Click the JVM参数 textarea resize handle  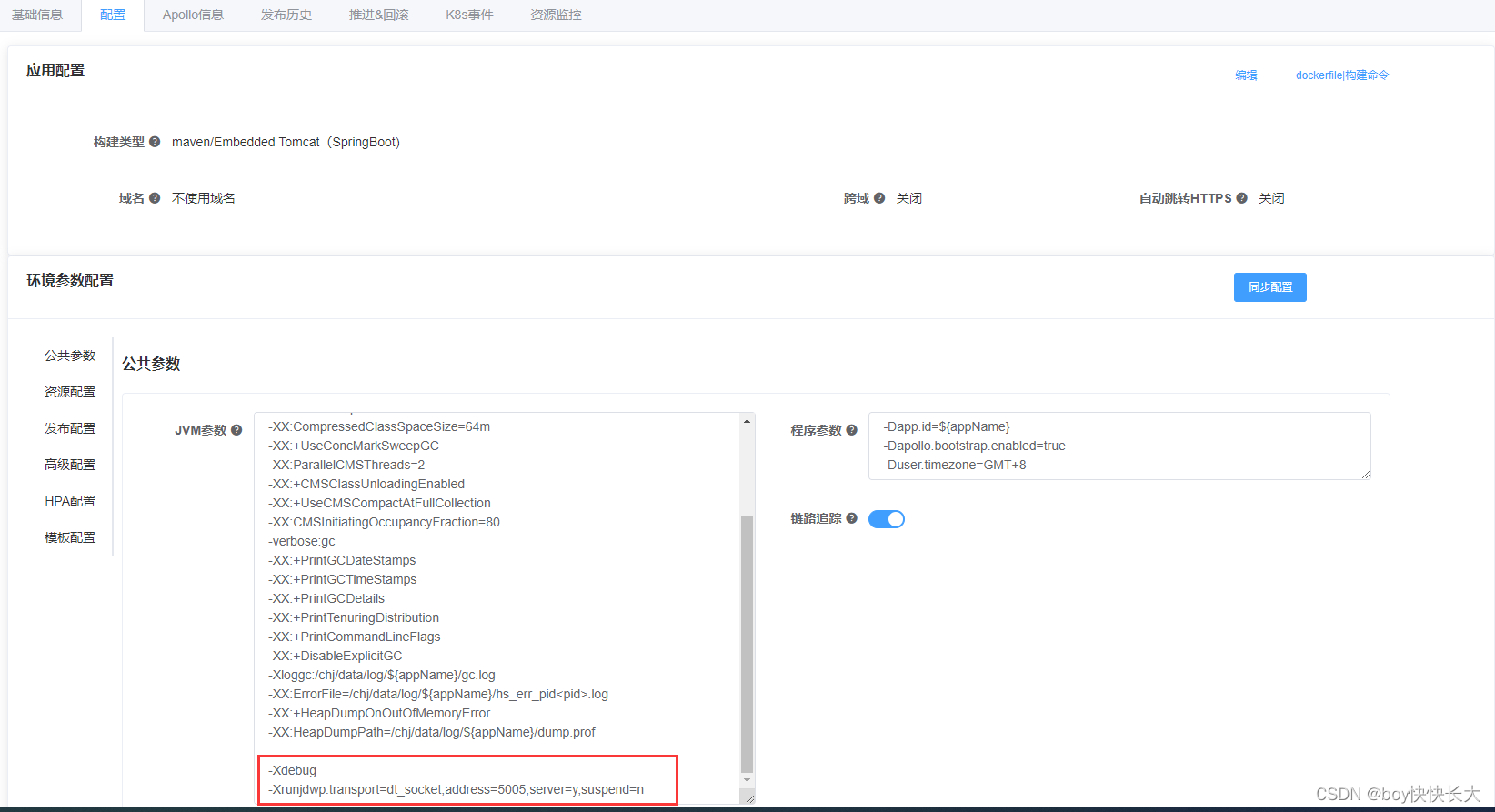point(748,797)
